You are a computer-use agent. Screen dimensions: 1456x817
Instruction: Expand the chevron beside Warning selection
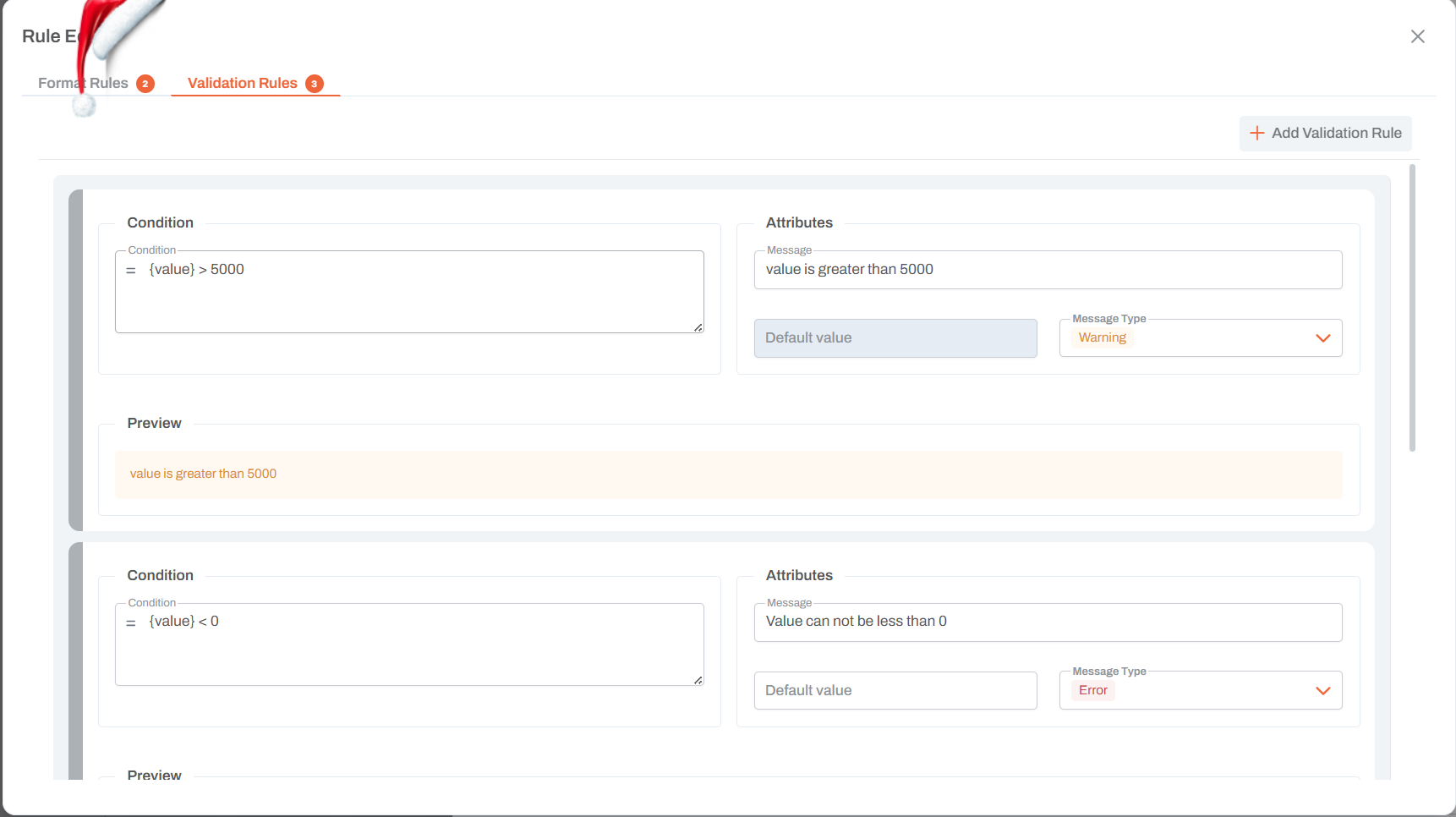pos(1323,337)
